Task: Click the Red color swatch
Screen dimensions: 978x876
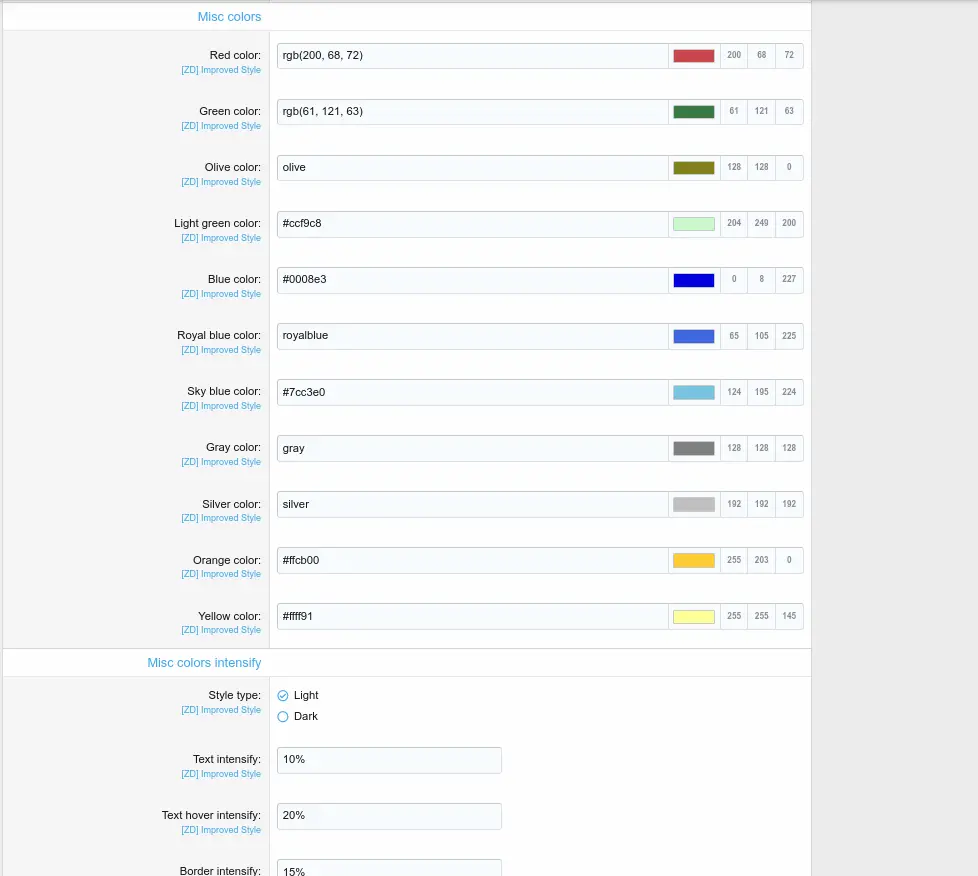Action: click(693, 56)
